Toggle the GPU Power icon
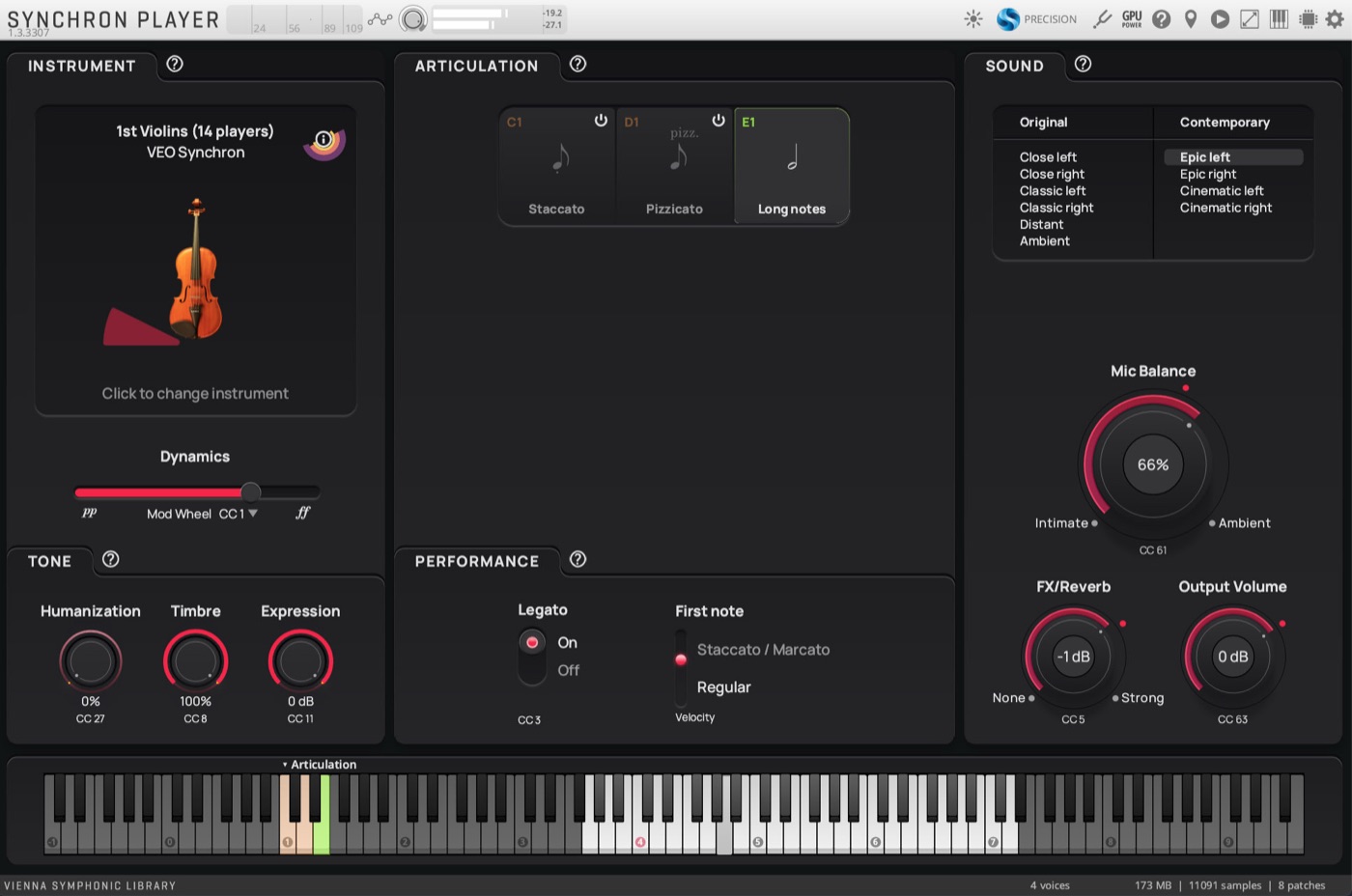The height and width of the screenshot is (896, 1352). tap(1132, 19)
